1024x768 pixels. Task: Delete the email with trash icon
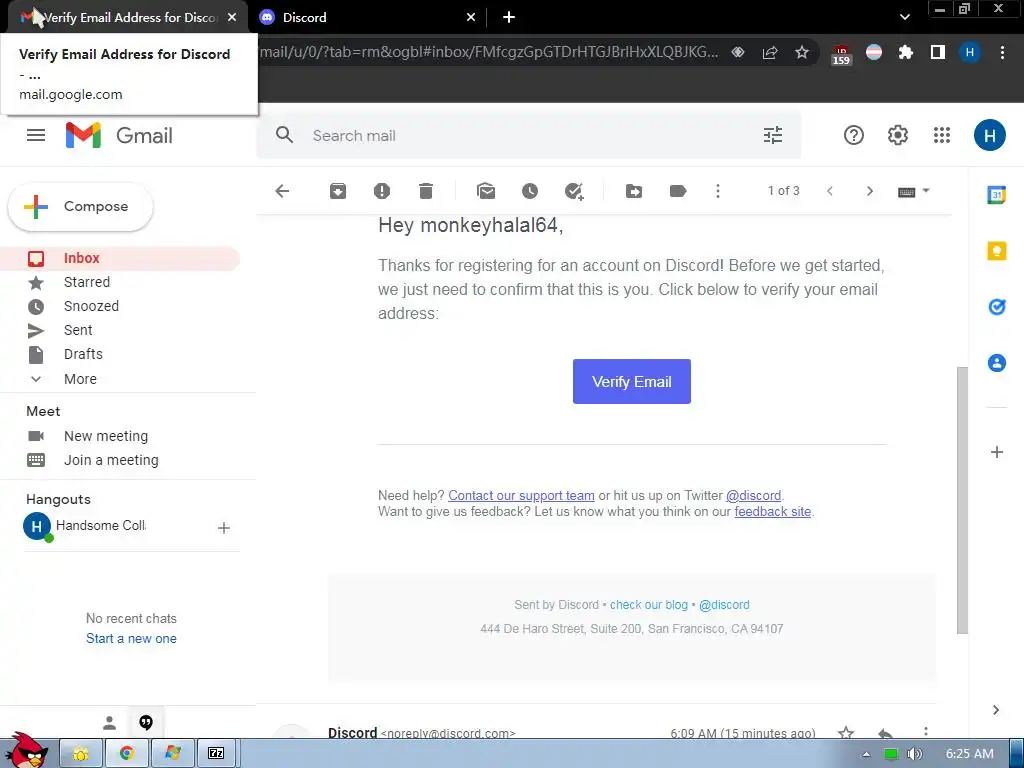pos(426,191)
